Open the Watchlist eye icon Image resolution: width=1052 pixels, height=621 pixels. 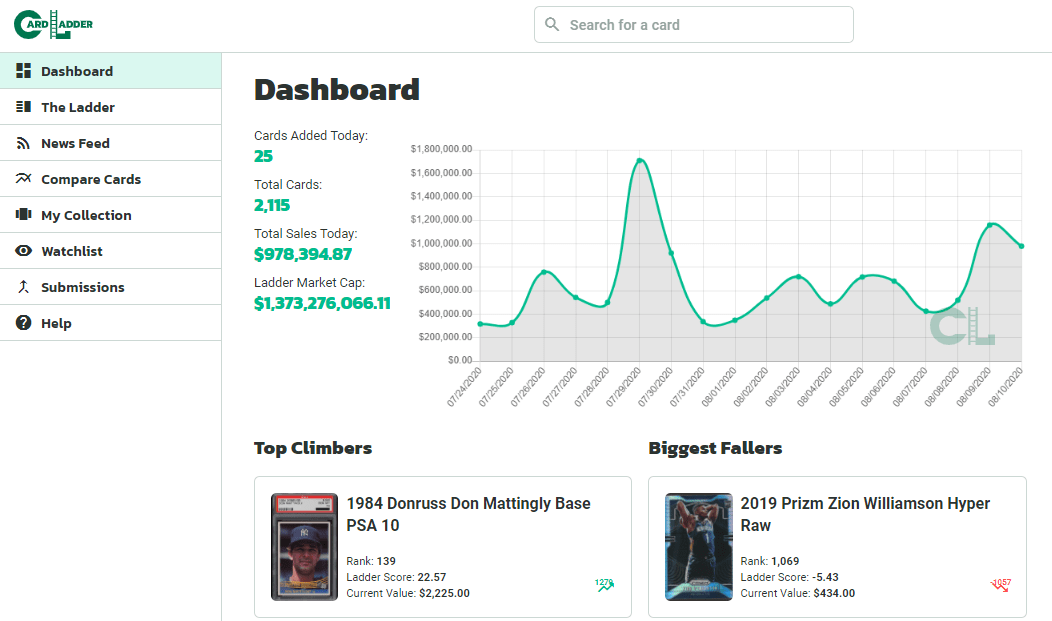(22, 250)
